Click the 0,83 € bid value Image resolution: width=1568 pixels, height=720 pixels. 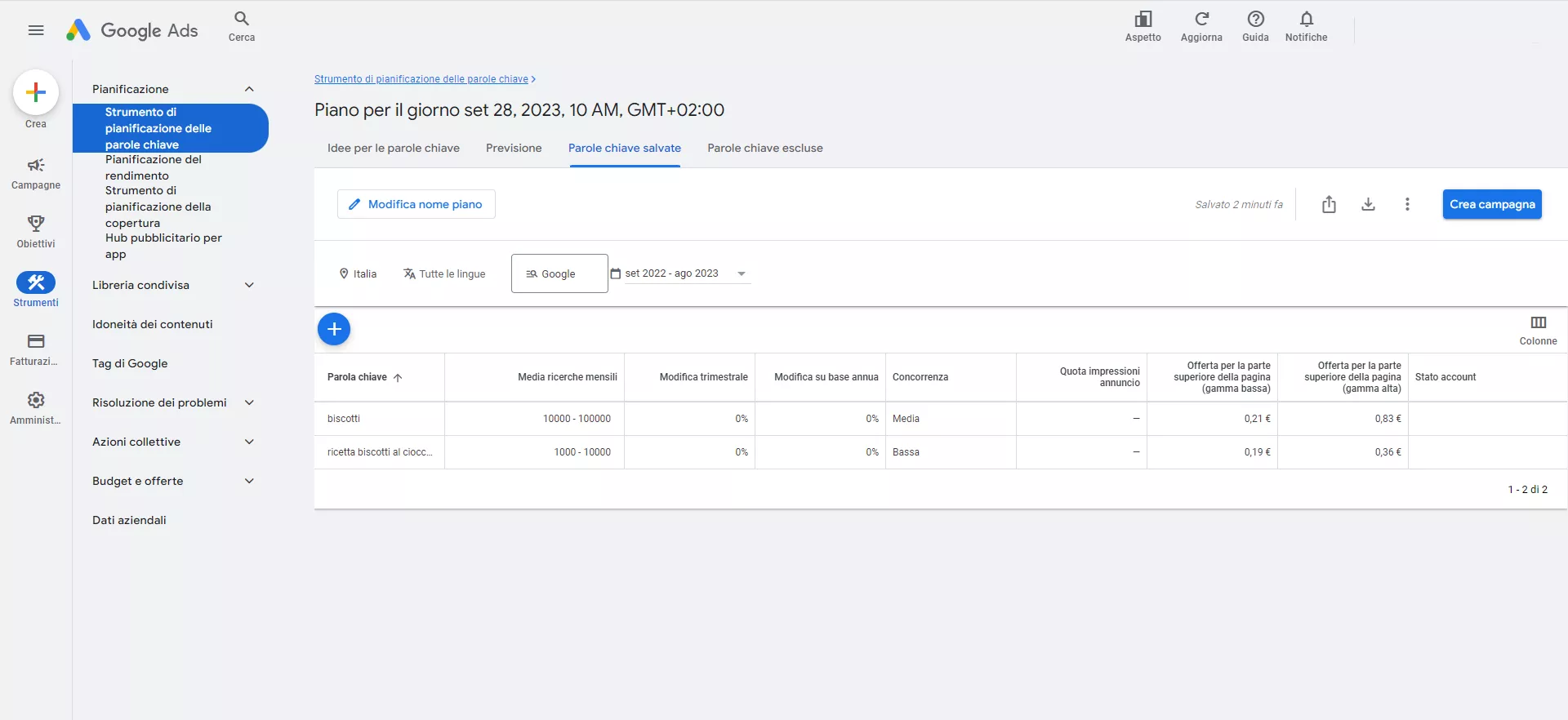point(1388,419)
